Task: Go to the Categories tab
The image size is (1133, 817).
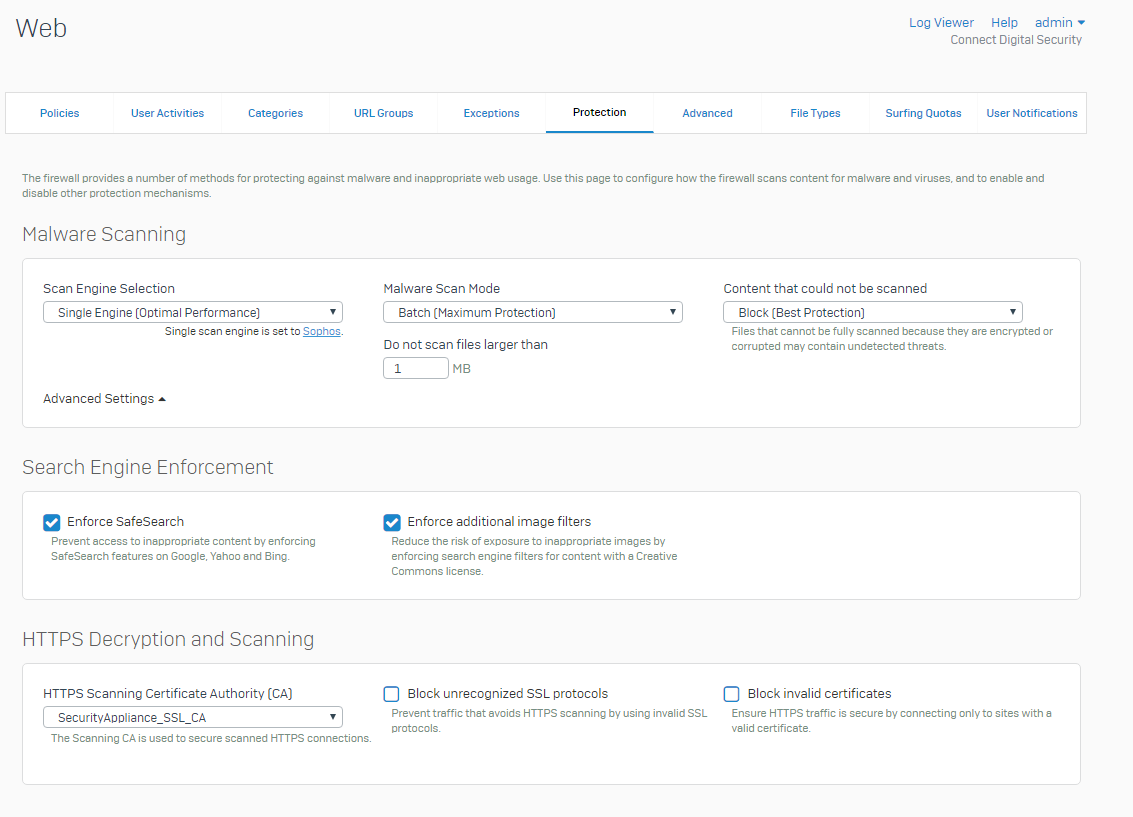Action: pyautogui.click(x=275, y=113)
